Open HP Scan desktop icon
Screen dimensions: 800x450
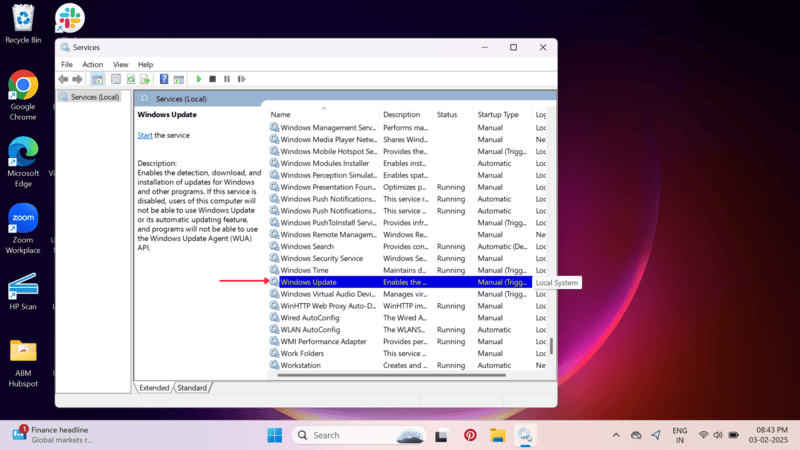(23, 291)
